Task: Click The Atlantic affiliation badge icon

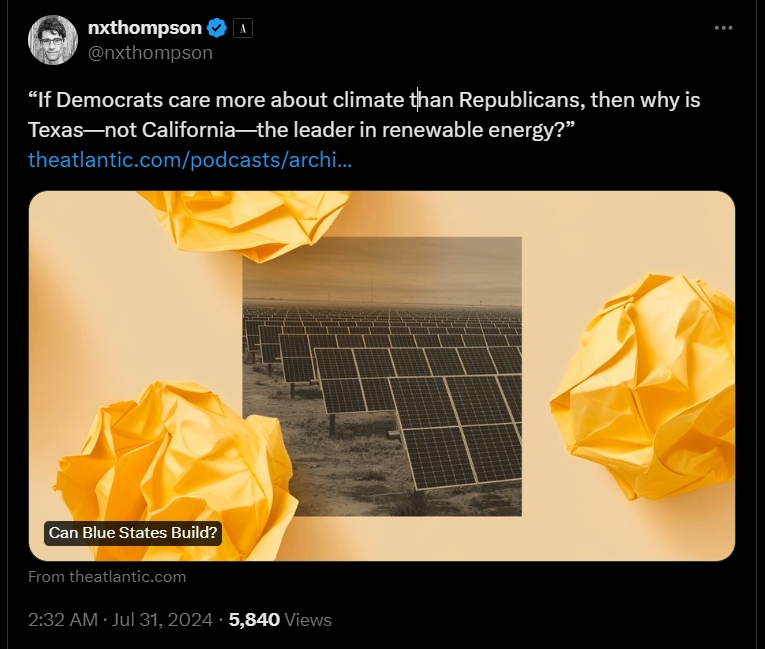Action: (243, 28)
